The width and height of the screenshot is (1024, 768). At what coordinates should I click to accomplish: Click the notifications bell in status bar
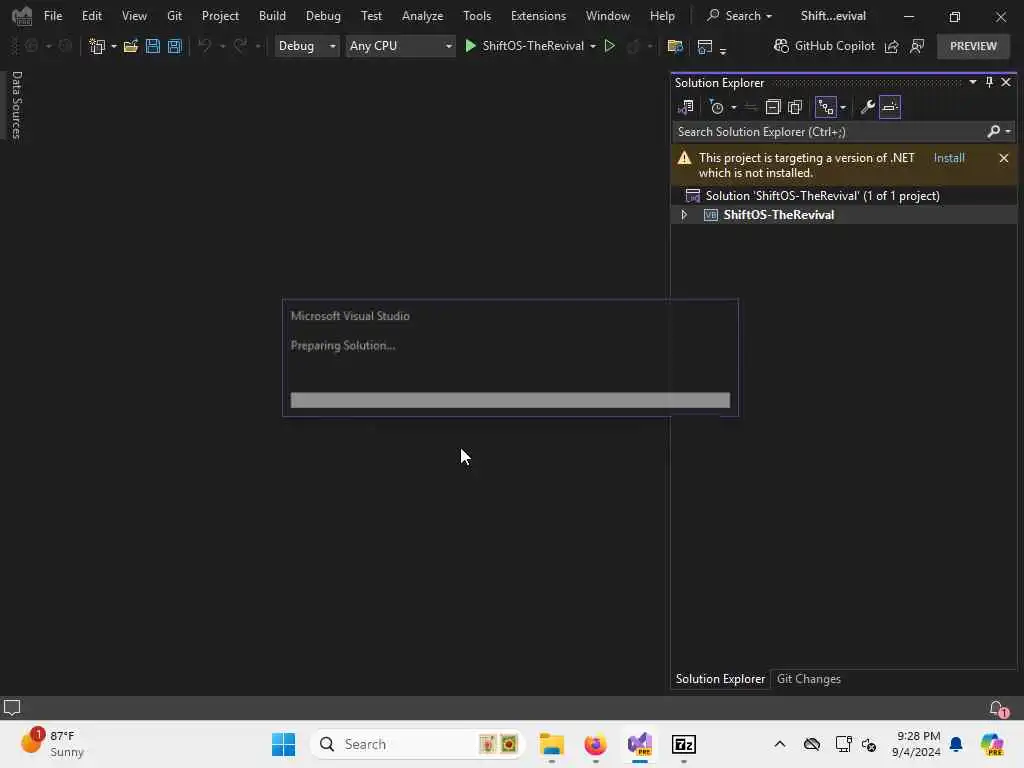pyautogui.click(x=997, y=708)
